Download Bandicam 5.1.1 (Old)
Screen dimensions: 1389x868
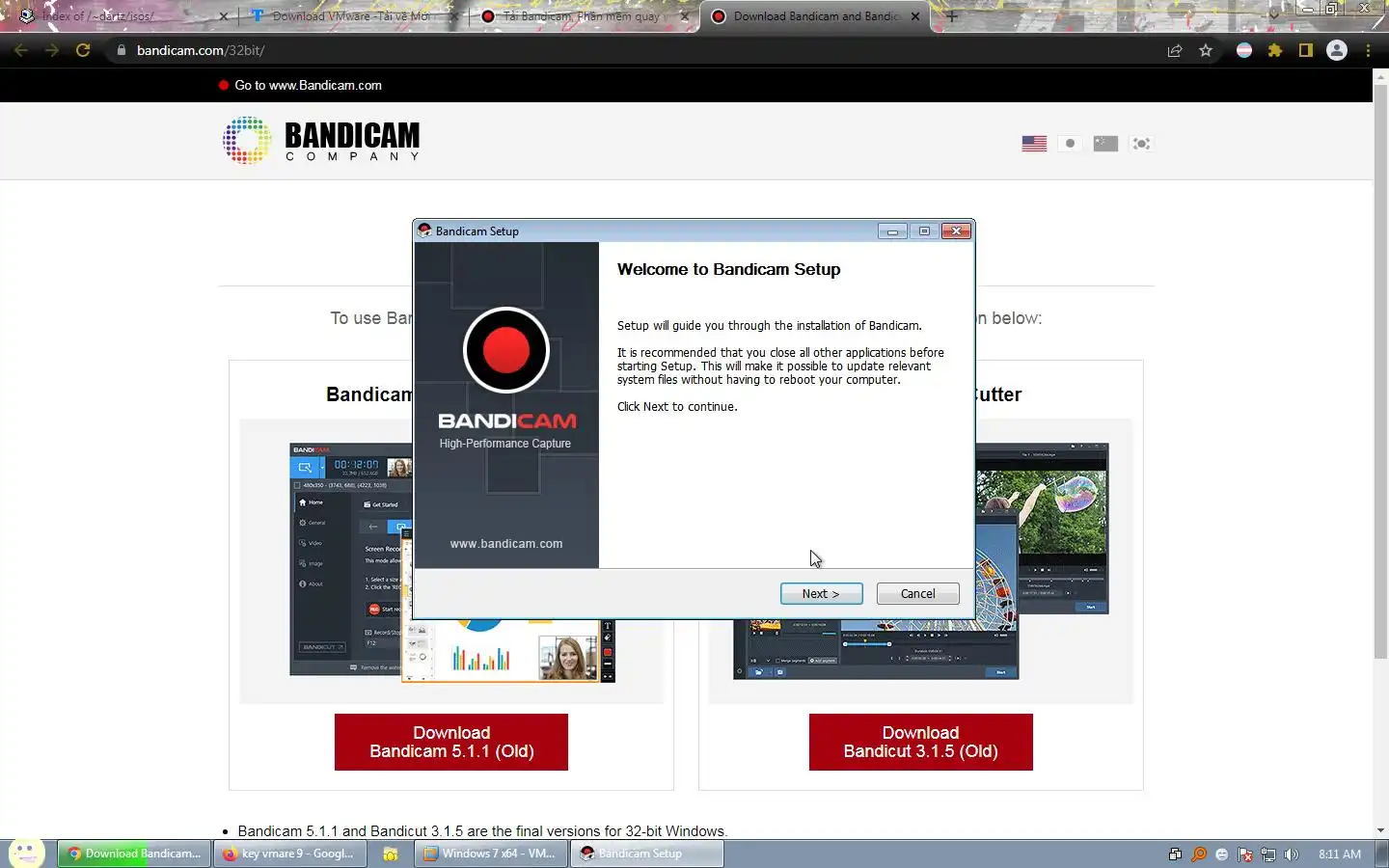pyautogui.click(x=451, y=742)
